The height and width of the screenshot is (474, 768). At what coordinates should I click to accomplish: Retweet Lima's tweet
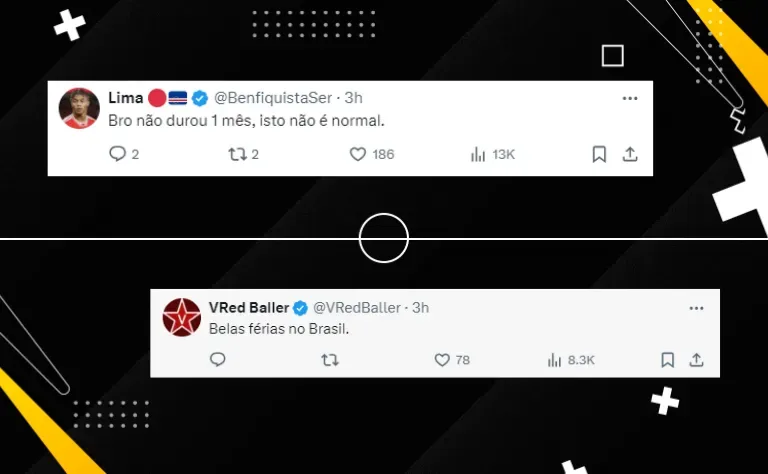243,155
